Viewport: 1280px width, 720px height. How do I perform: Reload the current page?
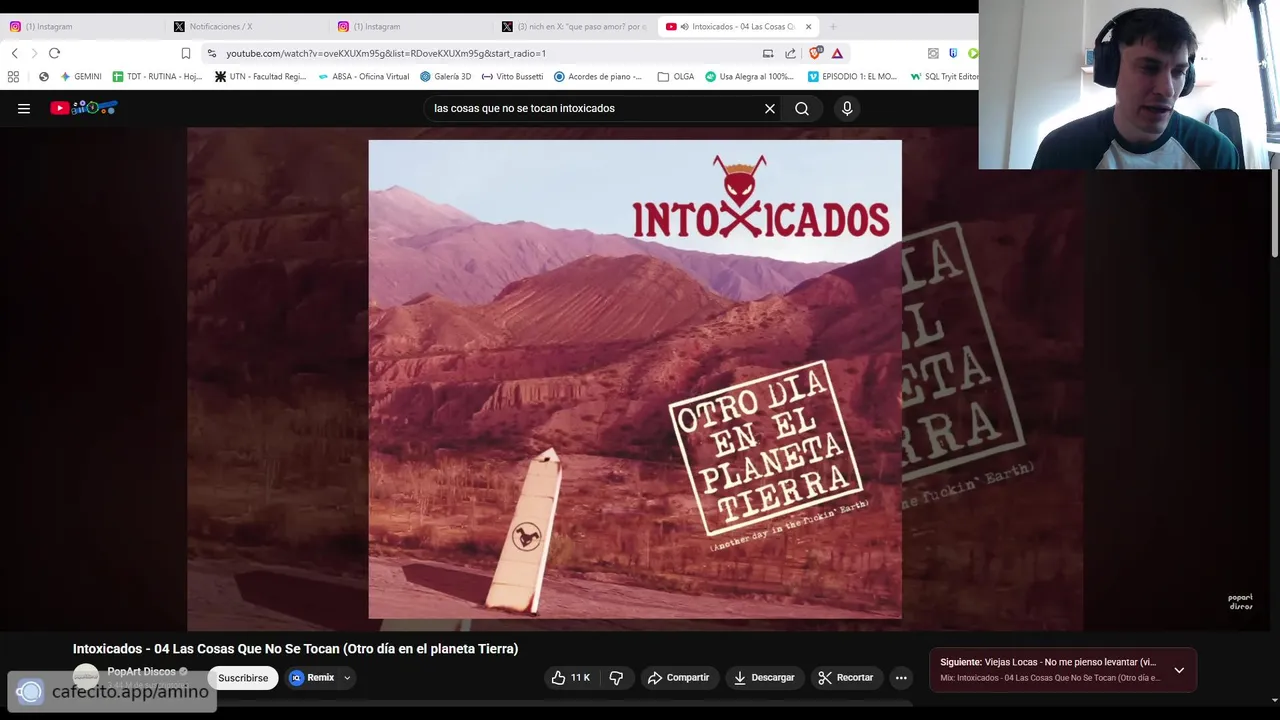(55, 53)
